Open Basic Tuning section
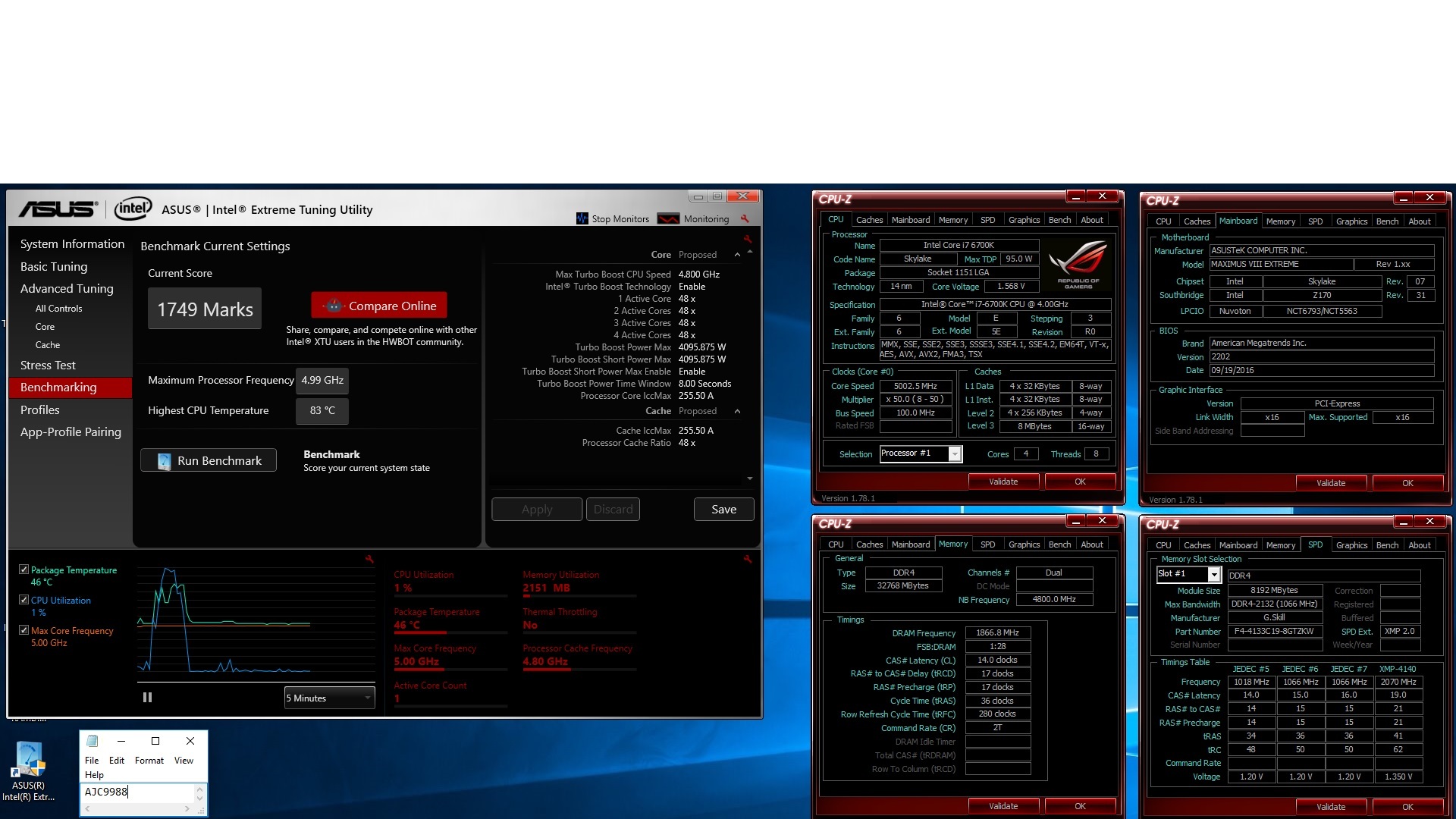 [54, 266]
